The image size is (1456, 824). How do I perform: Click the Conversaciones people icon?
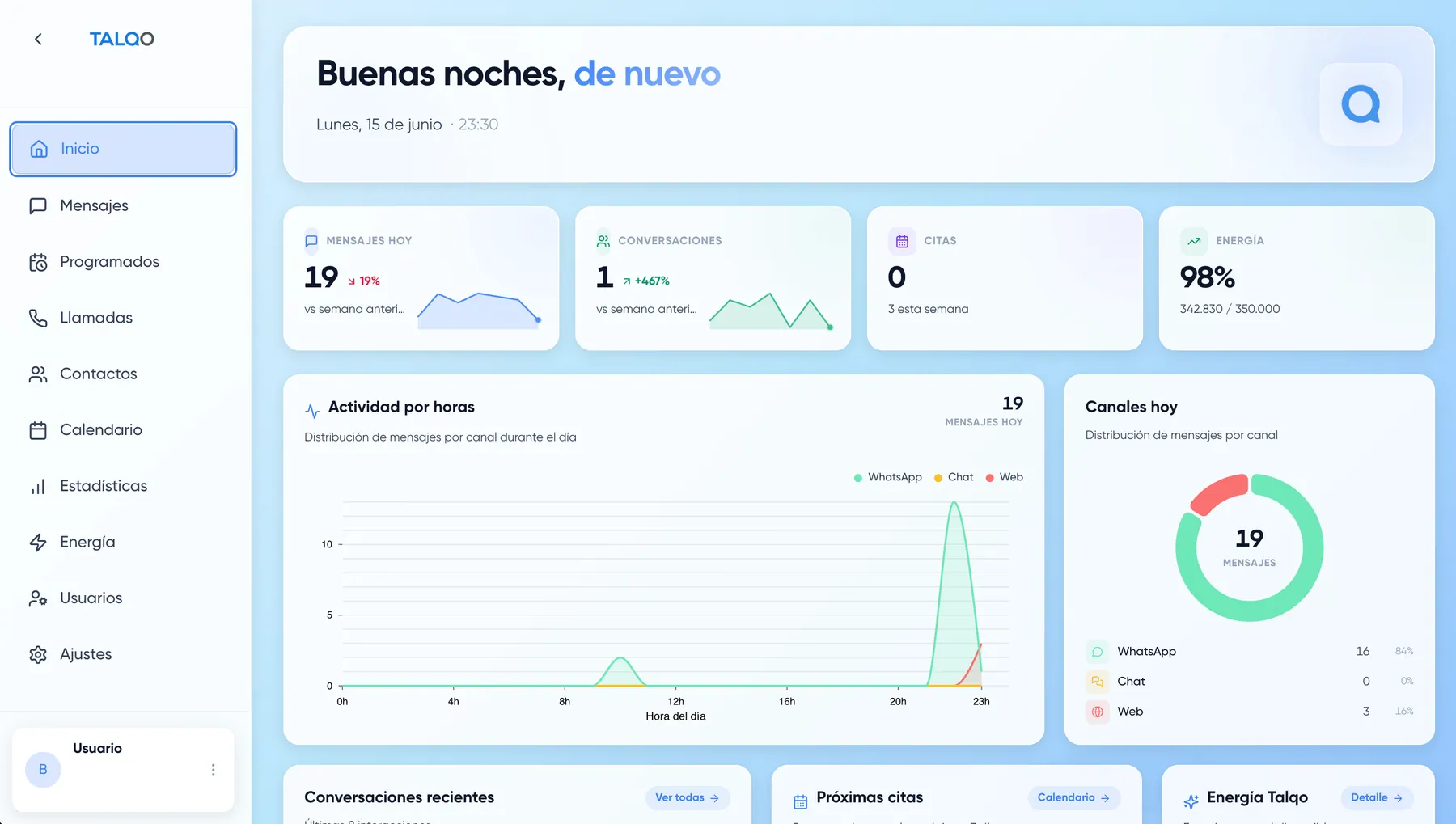pos(603,241)
